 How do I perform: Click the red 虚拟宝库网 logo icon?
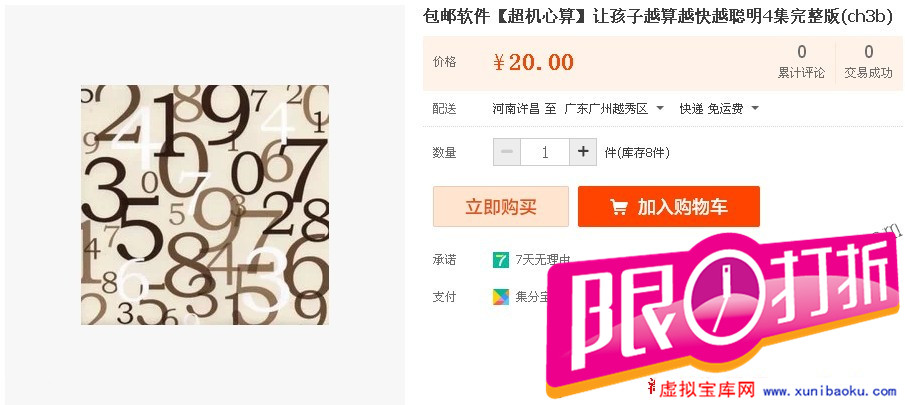point(653,391)
